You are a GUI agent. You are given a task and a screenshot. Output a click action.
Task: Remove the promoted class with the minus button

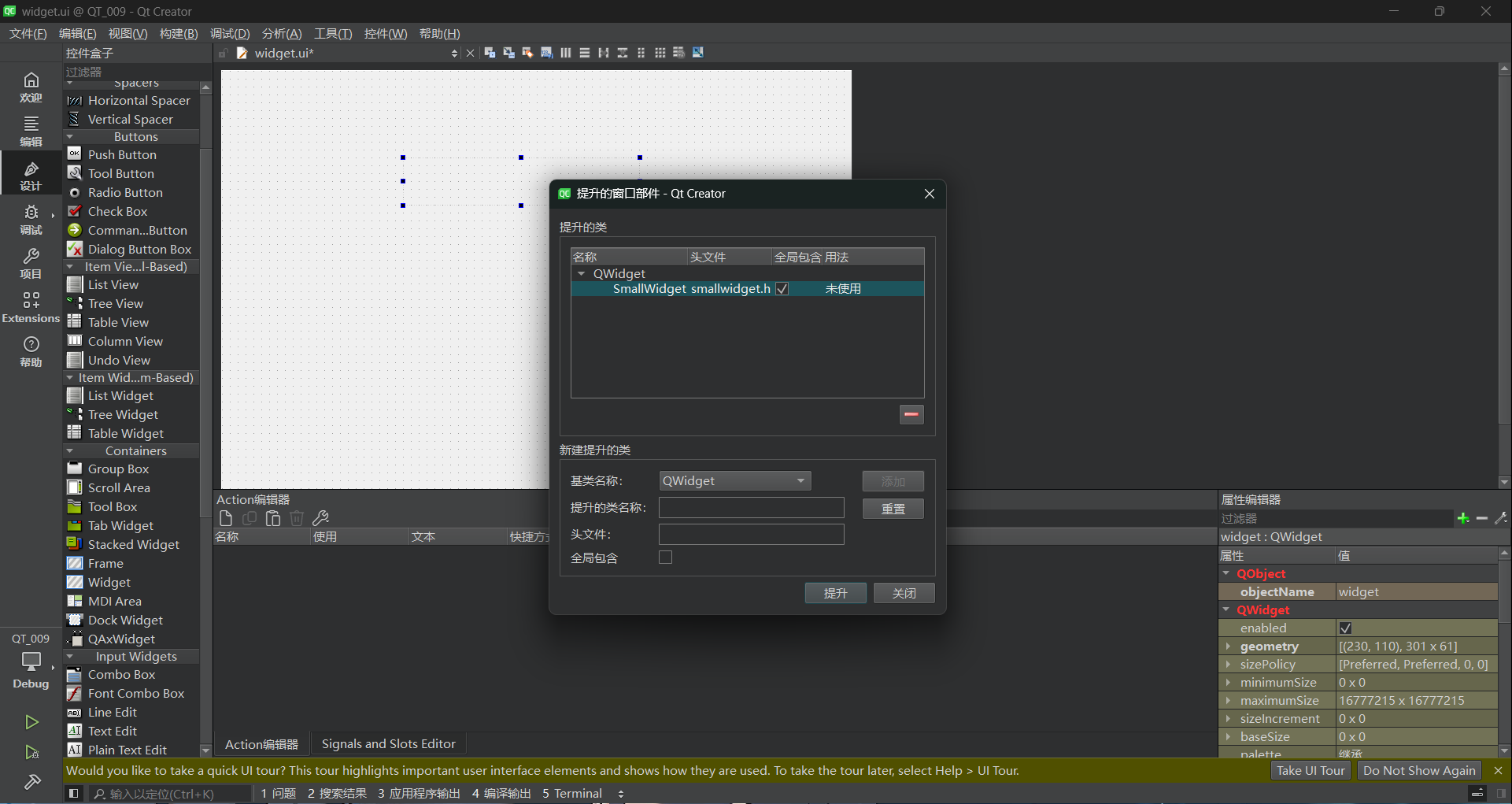point(911,414)
